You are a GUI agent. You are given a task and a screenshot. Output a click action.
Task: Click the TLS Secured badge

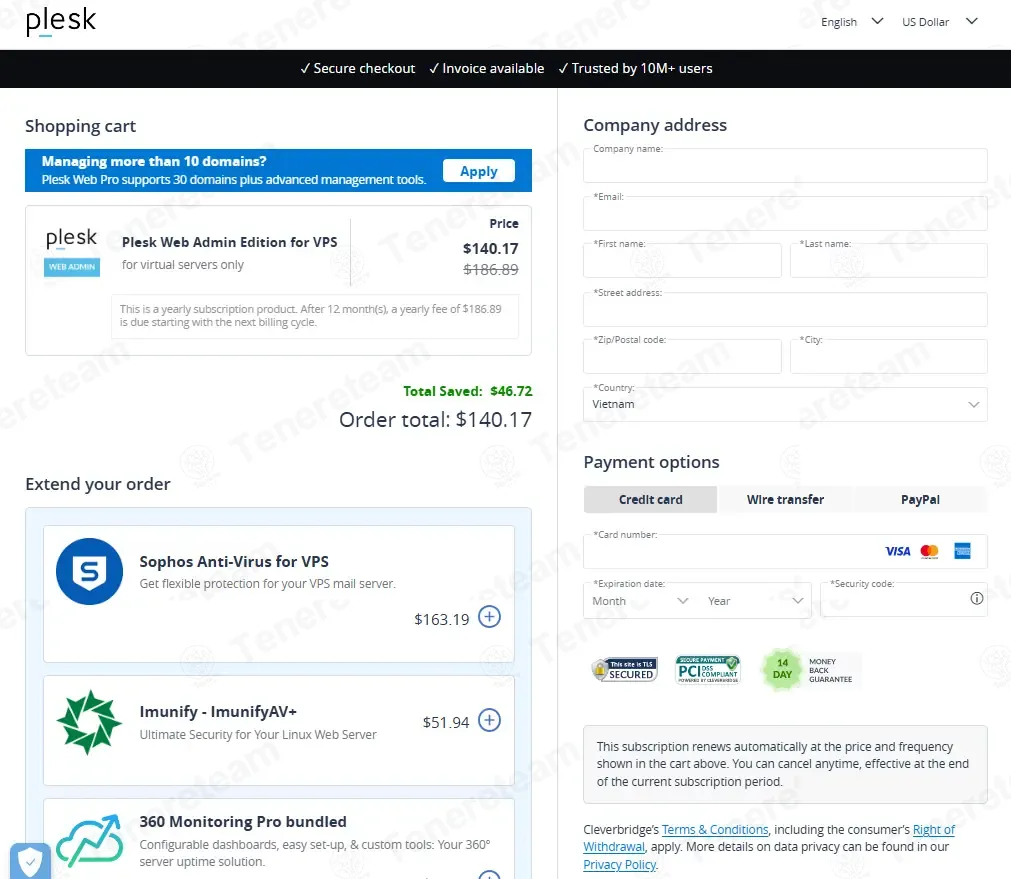tap(625, 670)
